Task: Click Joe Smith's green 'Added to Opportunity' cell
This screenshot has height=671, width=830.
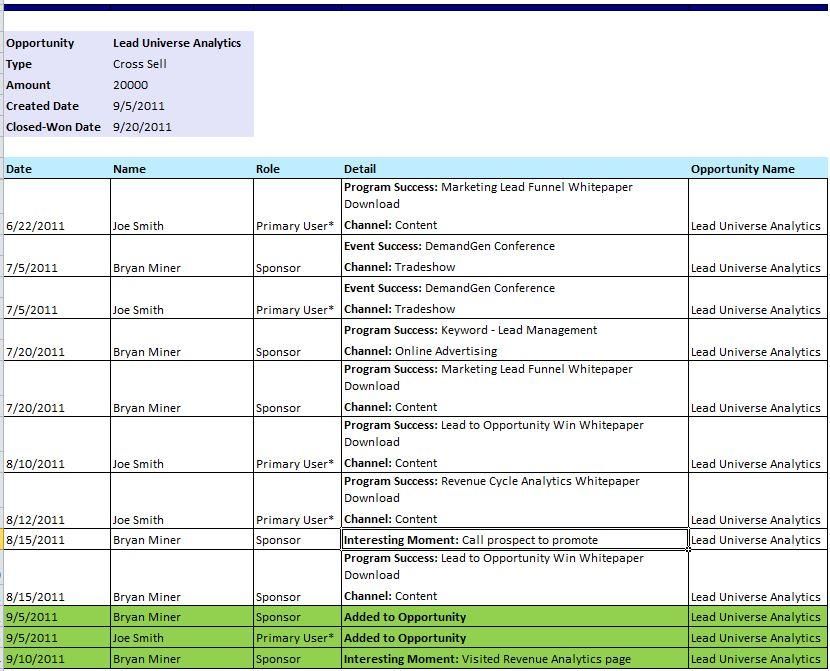Action: point(514,638)
